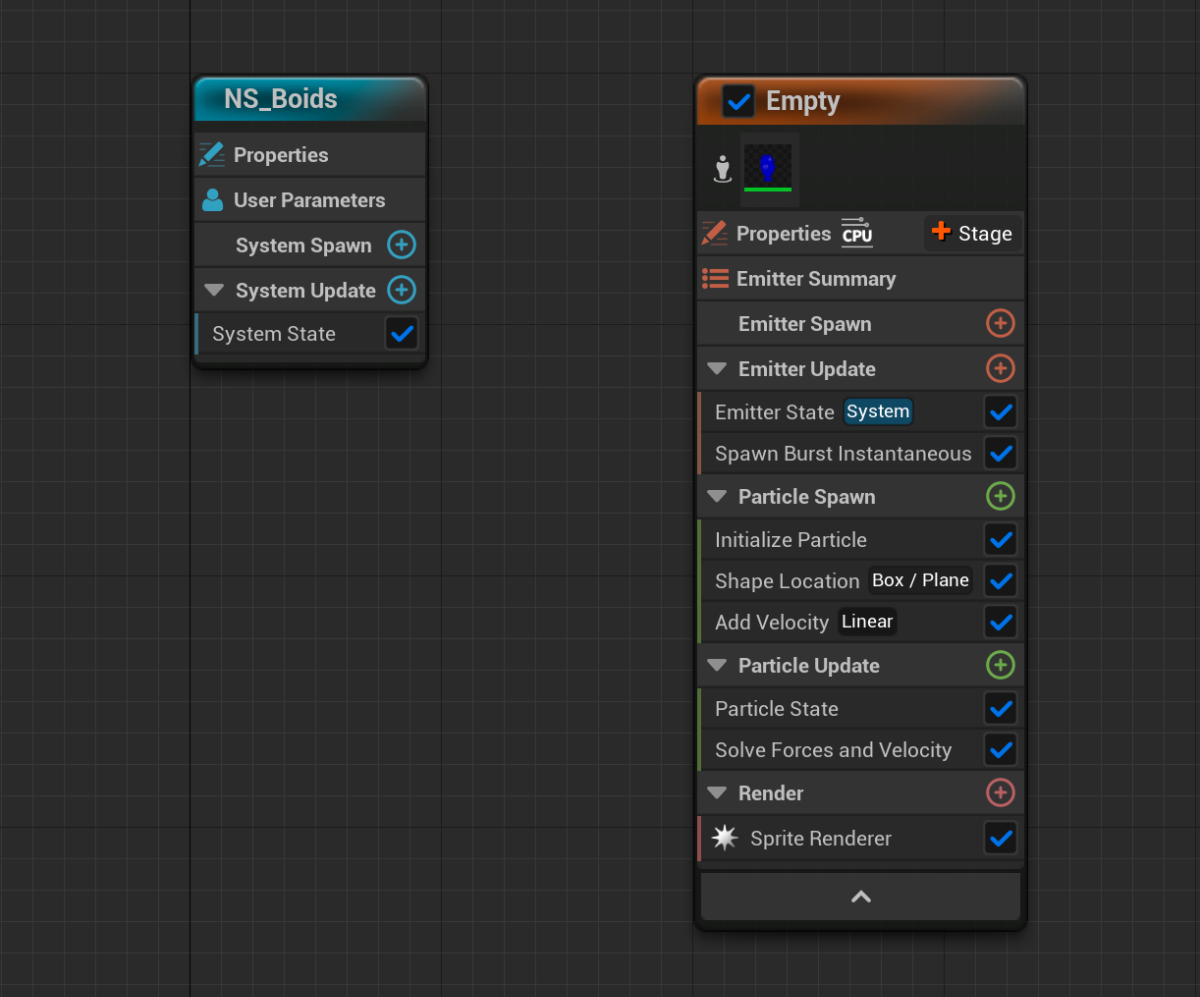The height and width of the screenshot is (997, 1200).
Task: Click the Stage button
Action: pyautogui.click(x=972, y=233)
